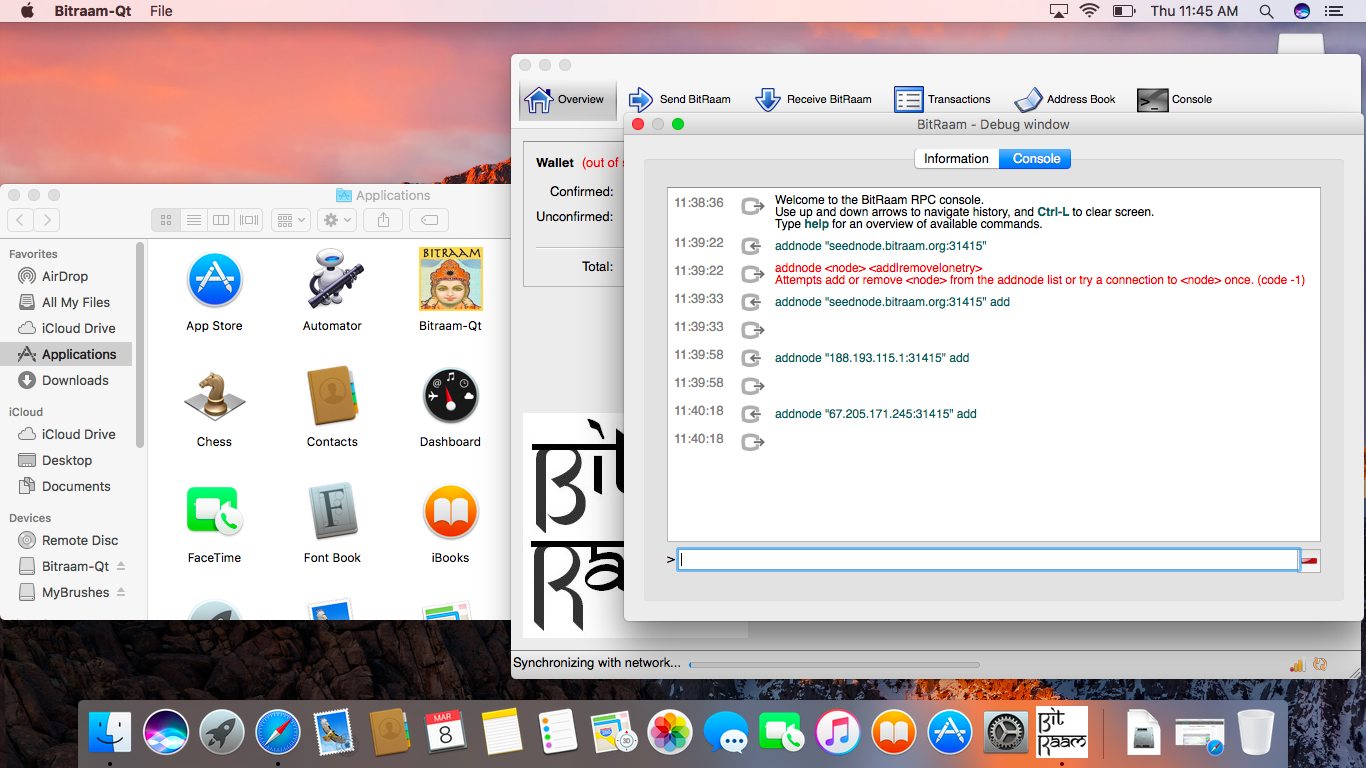Select Downloads in Finder sidebar

[x=75, y=380]
